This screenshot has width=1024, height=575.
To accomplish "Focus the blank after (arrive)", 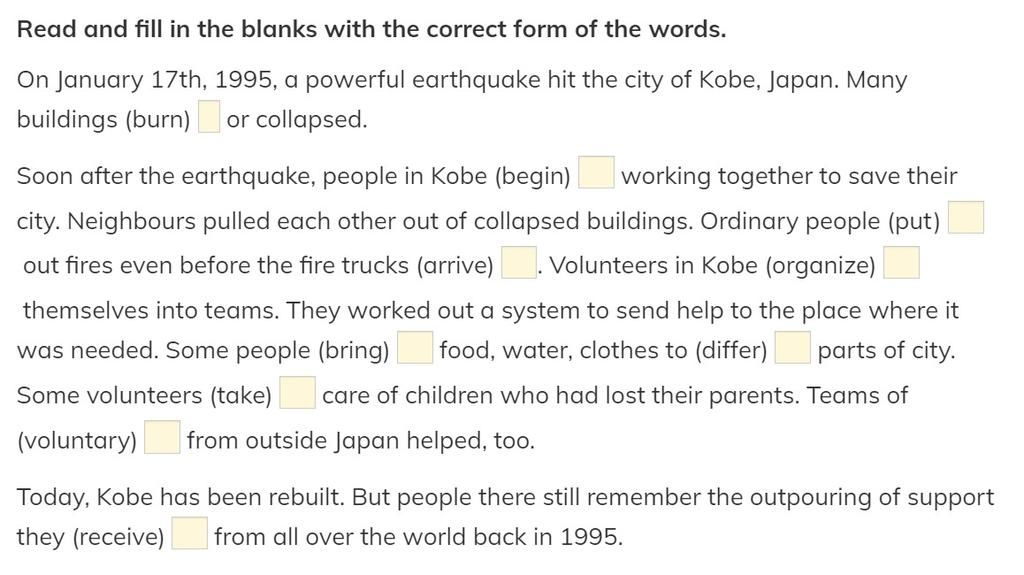I will click(x=519, y=263).
